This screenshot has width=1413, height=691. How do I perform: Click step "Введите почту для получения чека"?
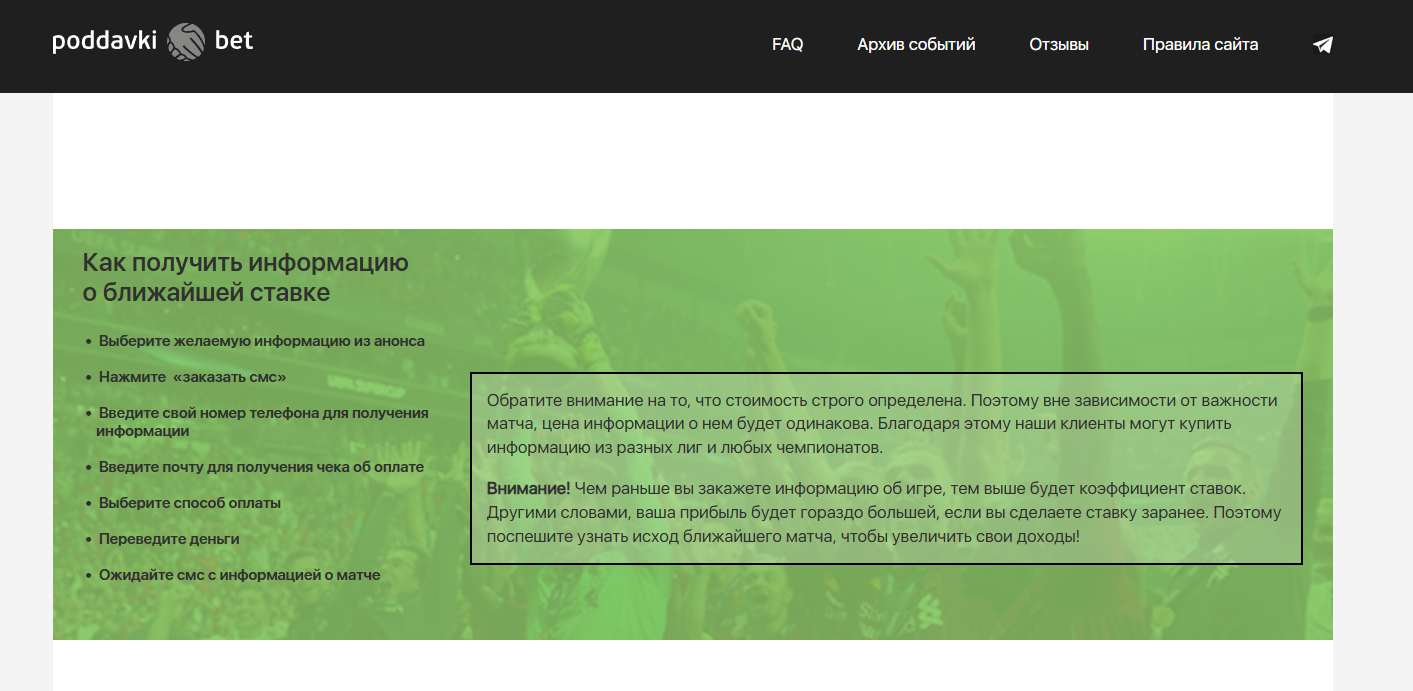pos(261,467)
